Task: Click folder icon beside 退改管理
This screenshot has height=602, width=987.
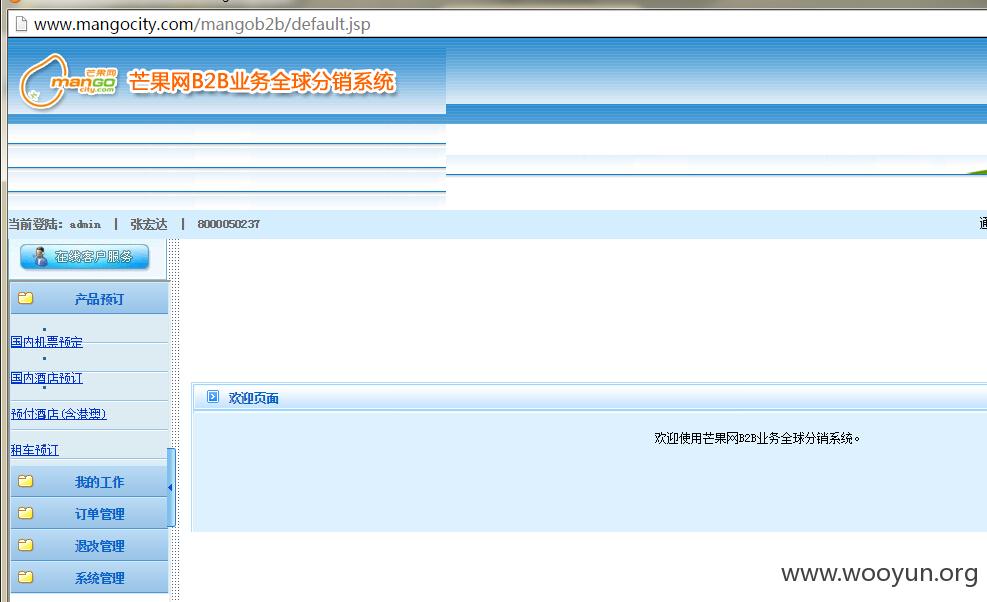Action: [26, 545]
